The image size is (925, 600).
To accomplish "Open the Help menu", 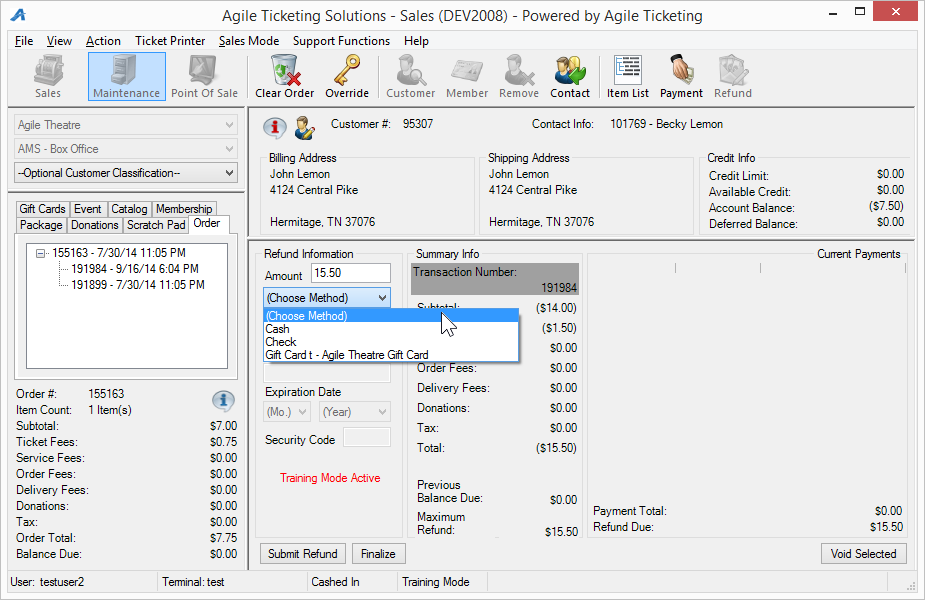I will tap(416, 41).
